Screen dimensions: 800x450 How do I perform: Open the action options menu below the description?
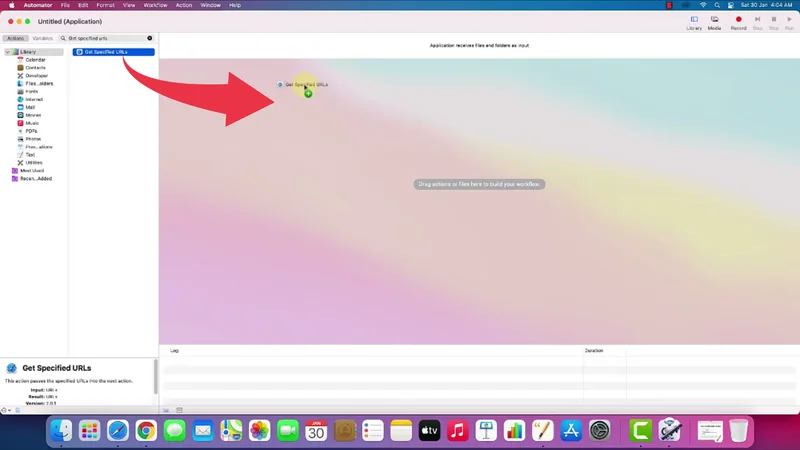click(x=7, y=410)
